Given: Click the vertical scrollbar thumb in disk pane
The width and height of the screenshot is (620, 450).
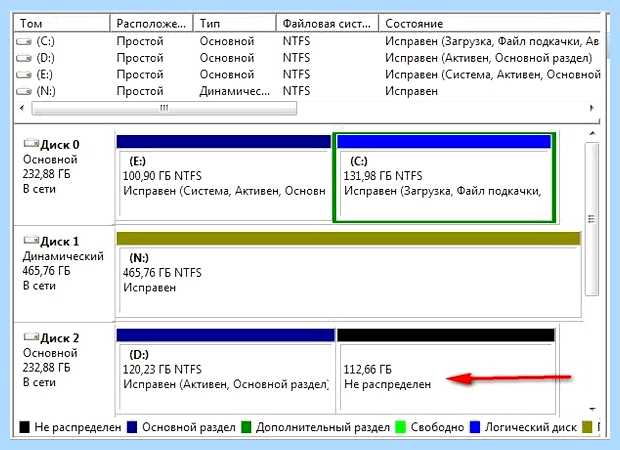Looking at the screenshot, I should point(592,219).
